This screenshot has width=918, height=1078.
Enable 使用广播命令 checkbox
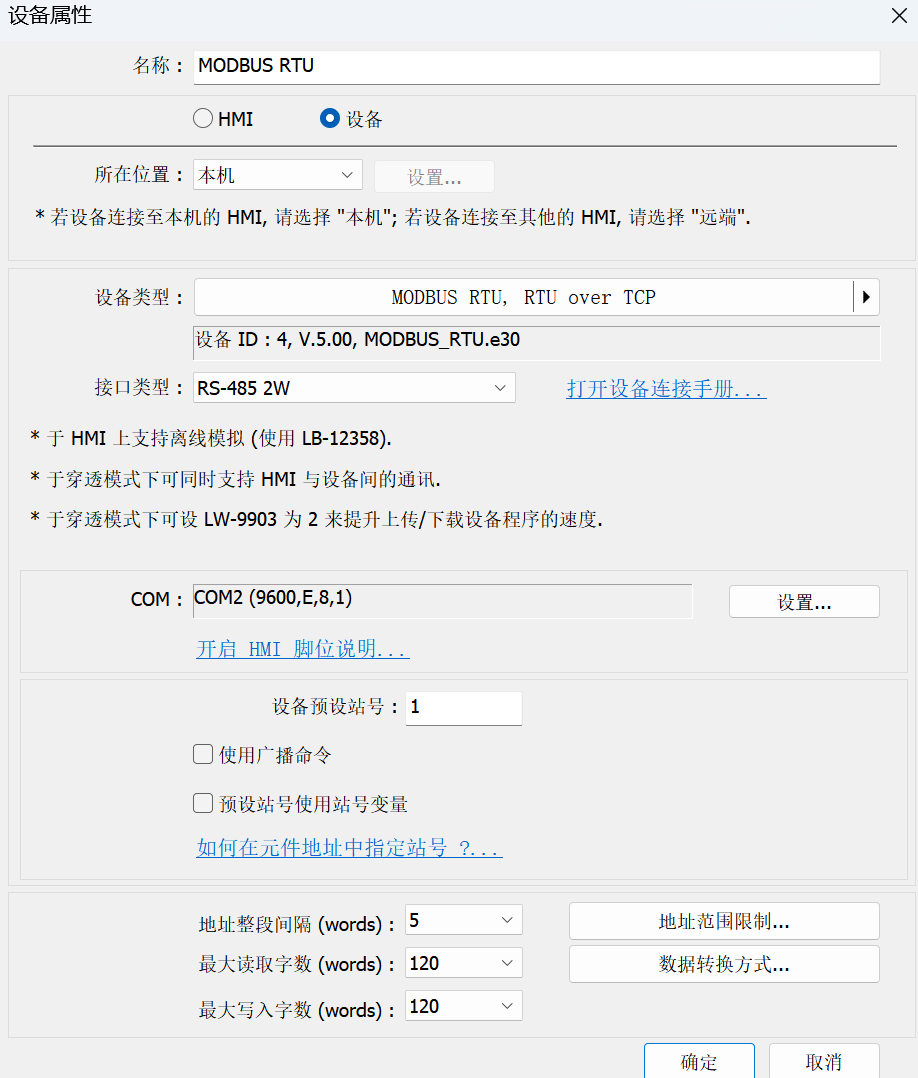(x=203, y=755)
